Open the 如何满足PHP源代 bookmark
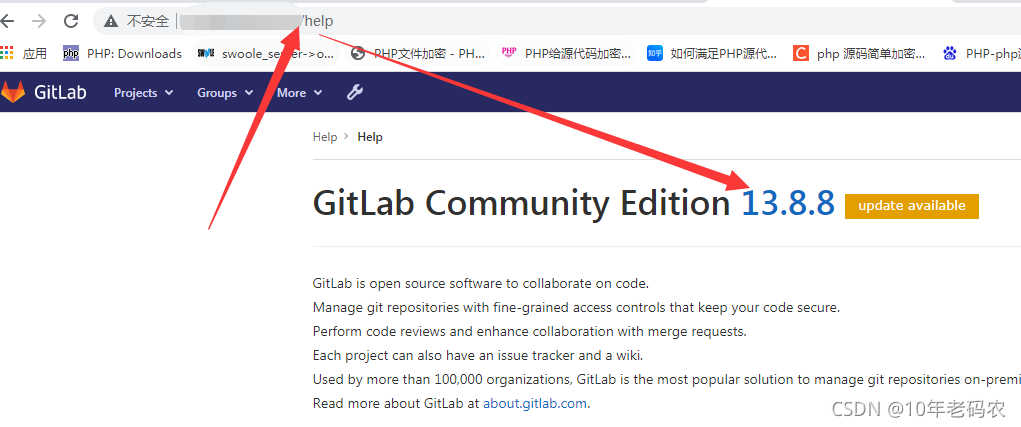Image resolution: width=1021 pixels, height=427 pixels. (712, 54)
